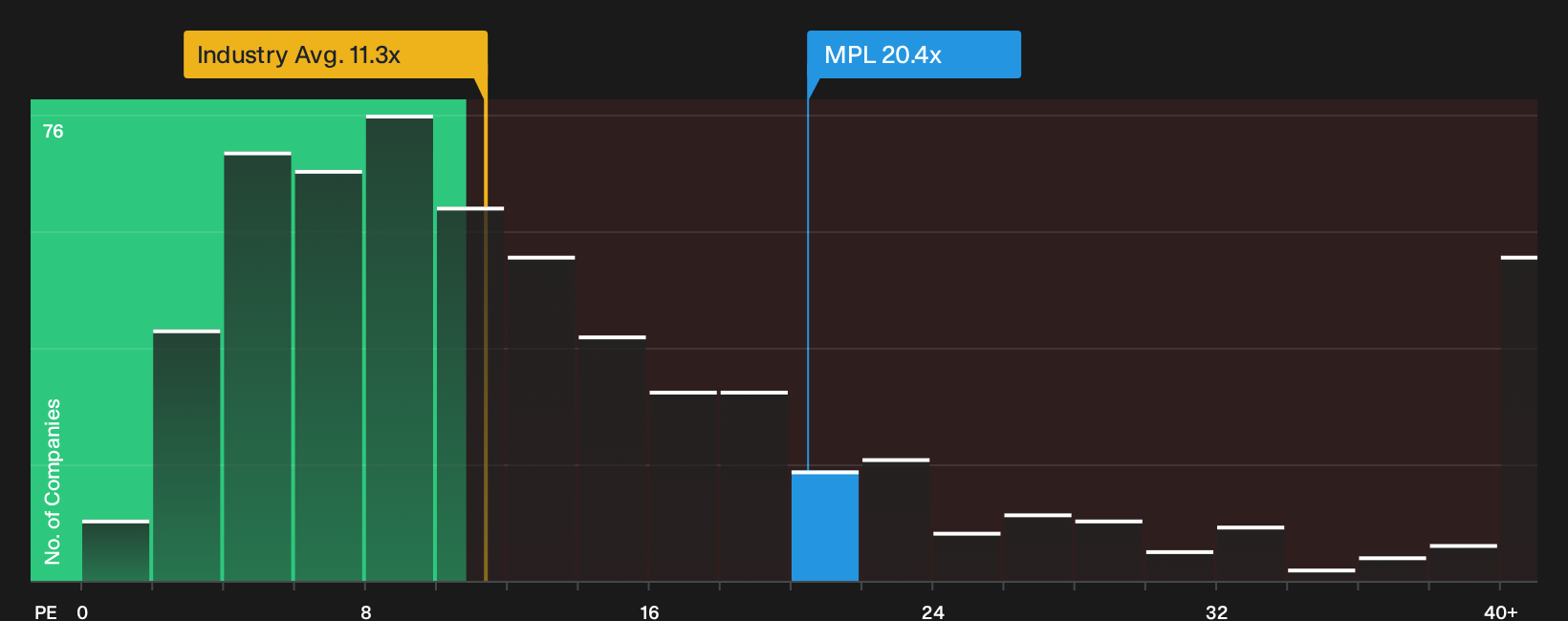Image resolution: width=1568 pixels, height=621 pixels.
Task: Click the Industry Avg. 11.3x label
Action: coord(336,54)
